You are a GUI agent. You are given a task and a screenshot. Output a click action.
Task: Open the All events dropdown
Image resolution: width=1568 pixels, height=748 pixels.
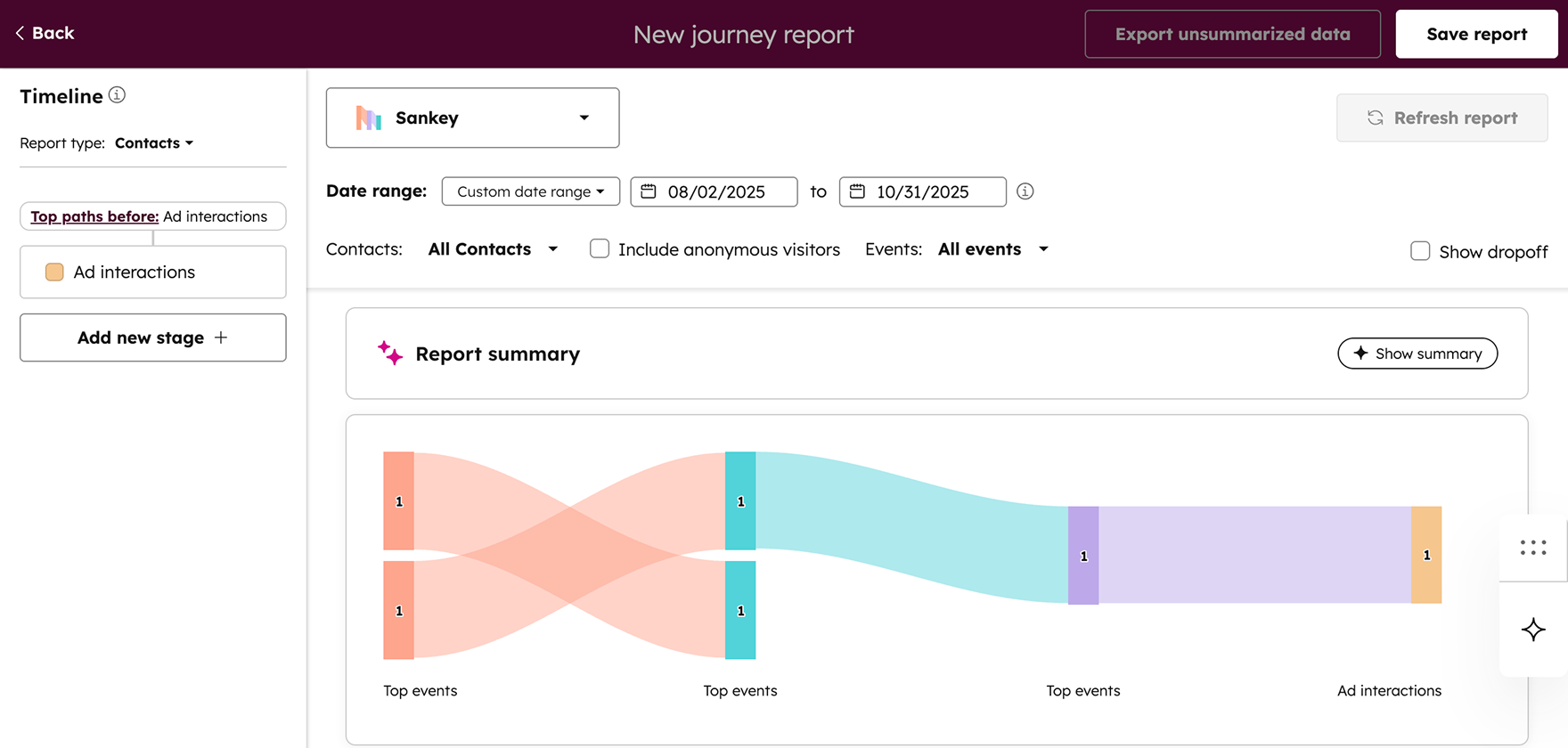(993, 249)
